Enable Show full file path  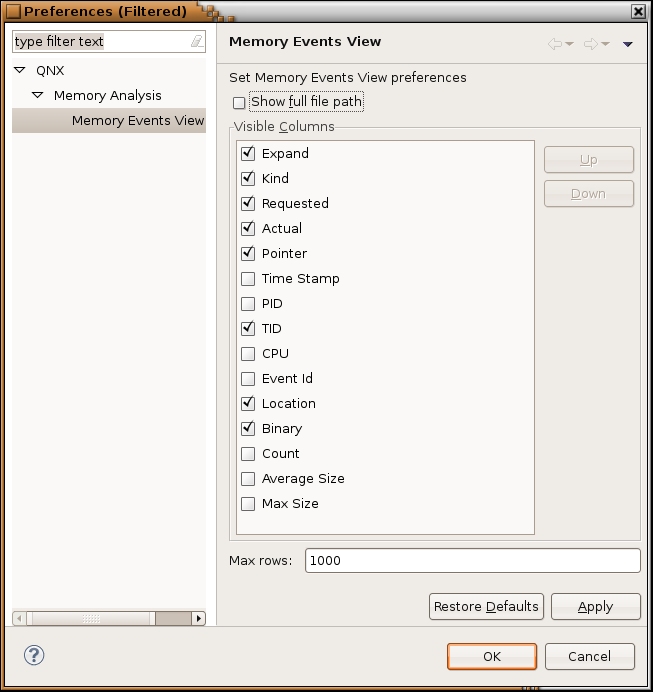coord(239,103)
